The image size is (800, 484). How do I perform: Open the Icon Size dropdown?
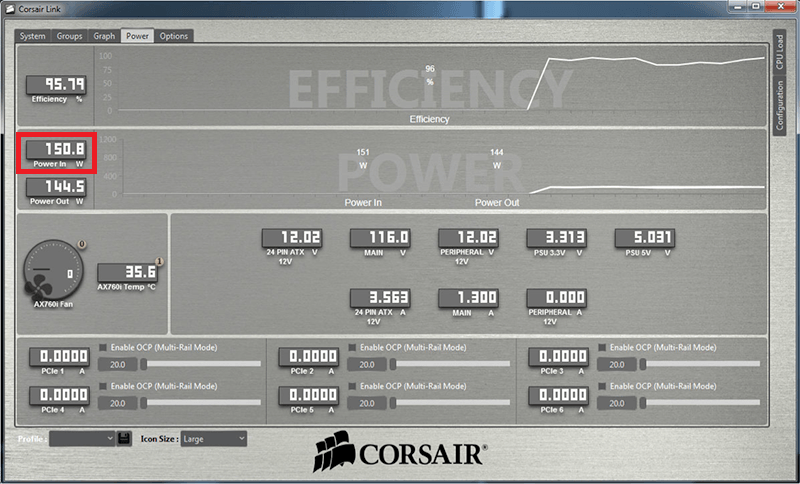click(214, 439)
